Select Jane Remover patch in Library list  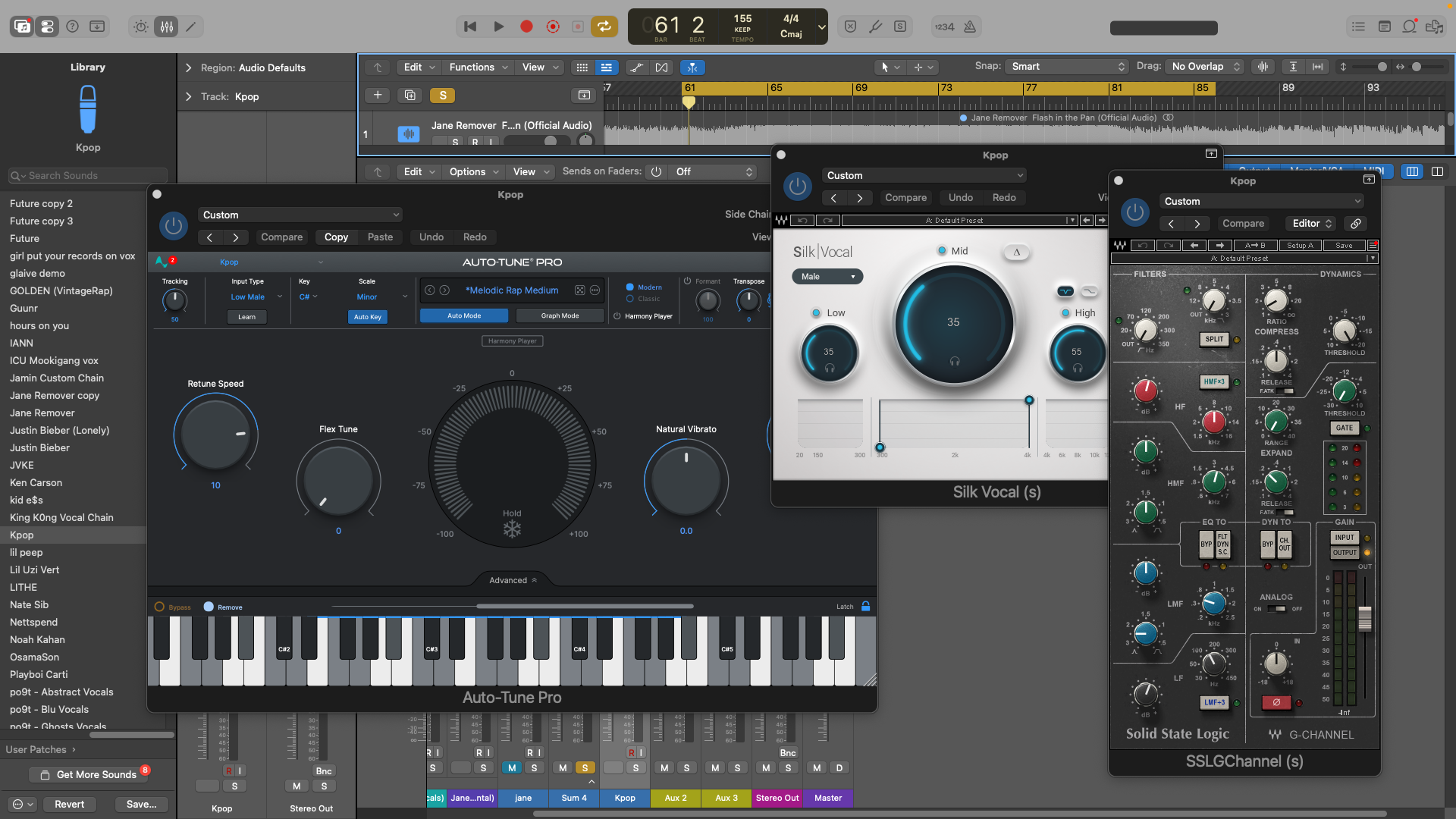[42, 413]
